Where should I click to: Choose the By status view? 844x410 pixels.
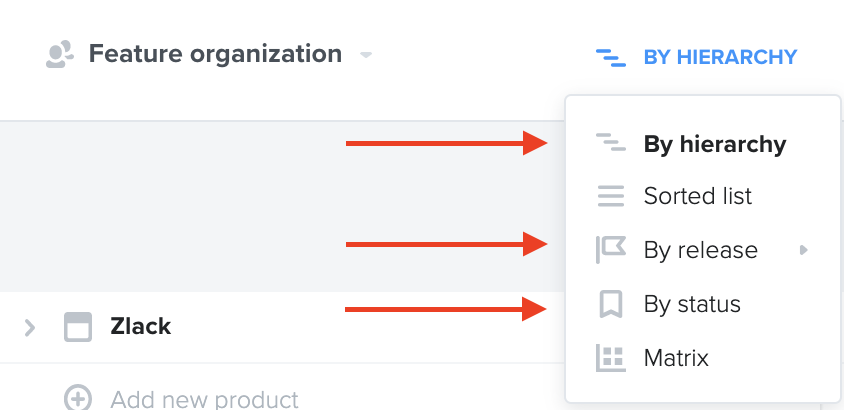click(x=702, y=304)
